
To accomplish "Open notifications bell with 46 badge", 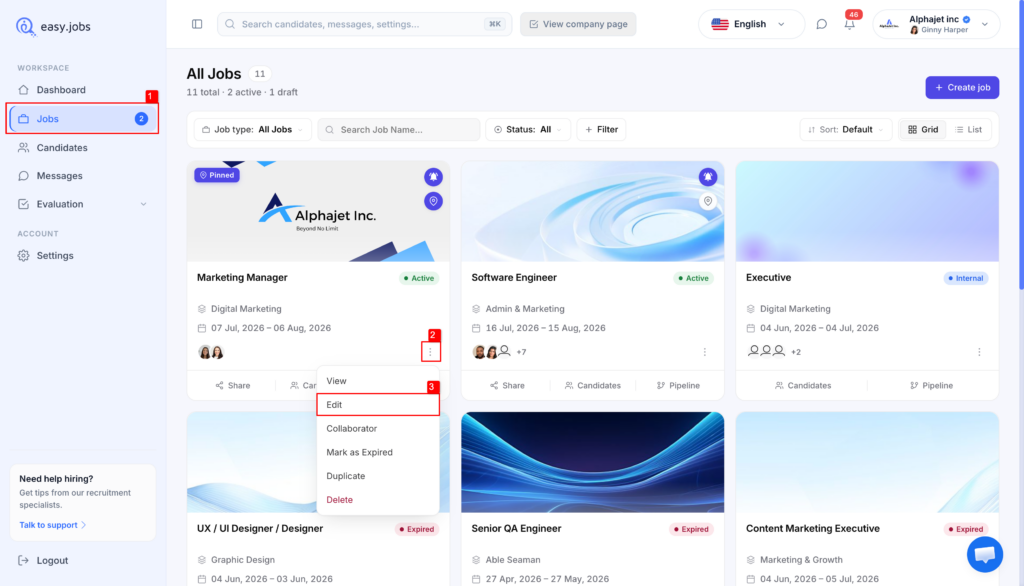I will [850, 24].
